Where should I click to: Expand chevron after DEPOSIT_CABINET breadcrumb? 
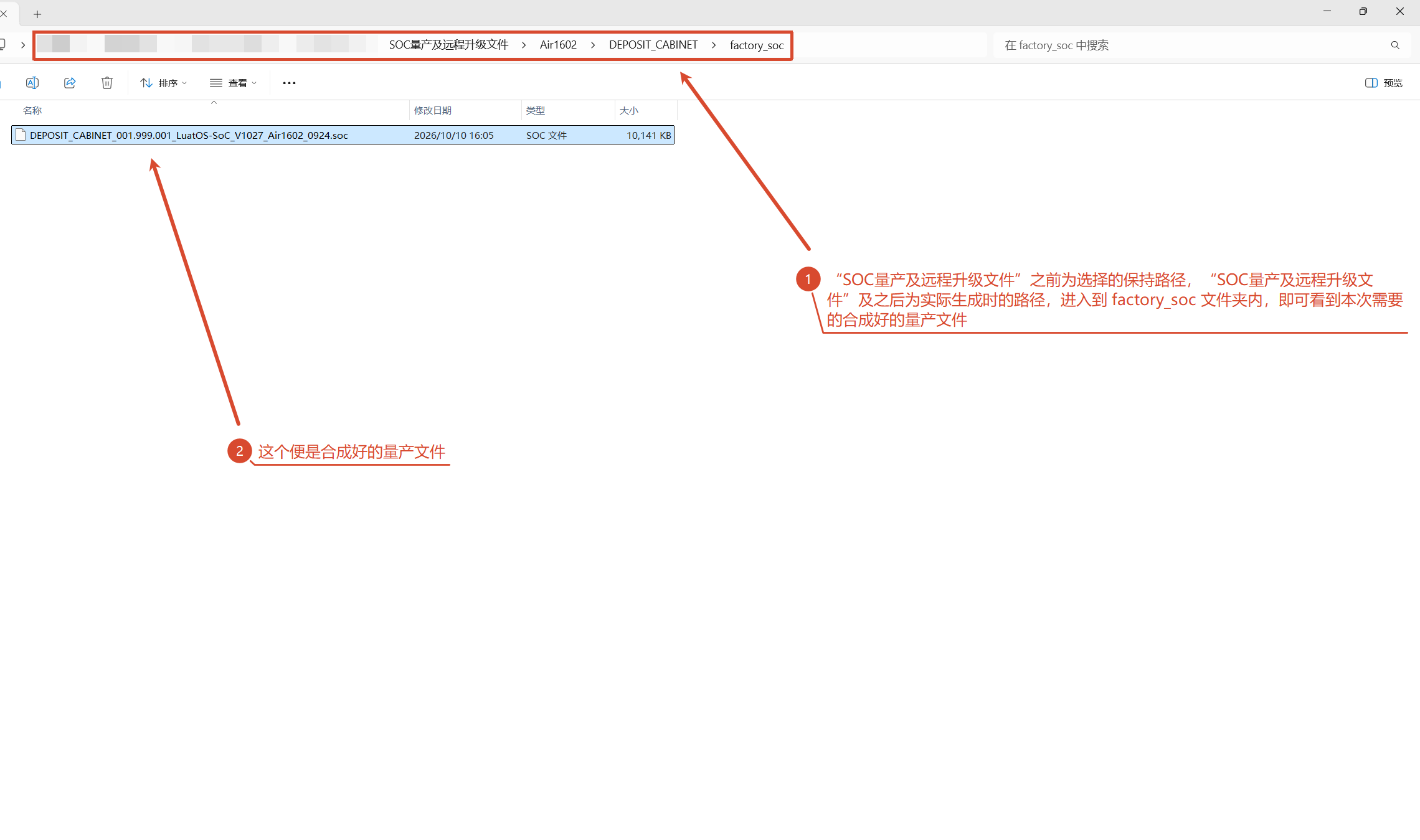point(714,45)
